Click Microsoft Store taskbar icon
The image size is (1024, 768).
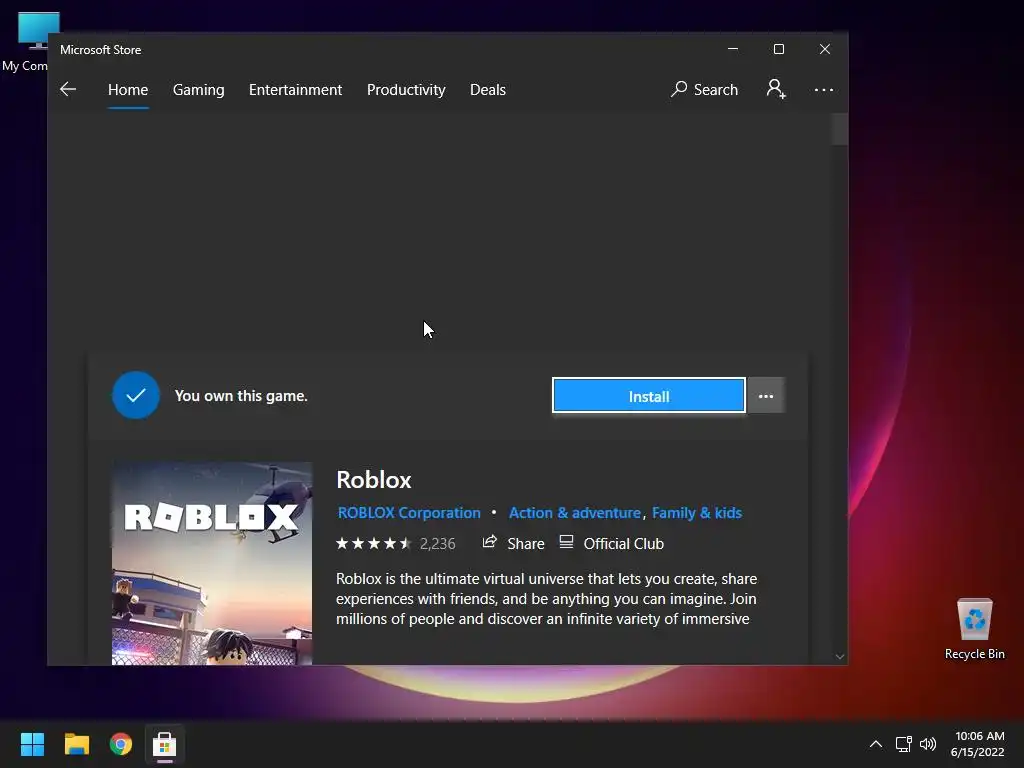click(x=165, y=744)
